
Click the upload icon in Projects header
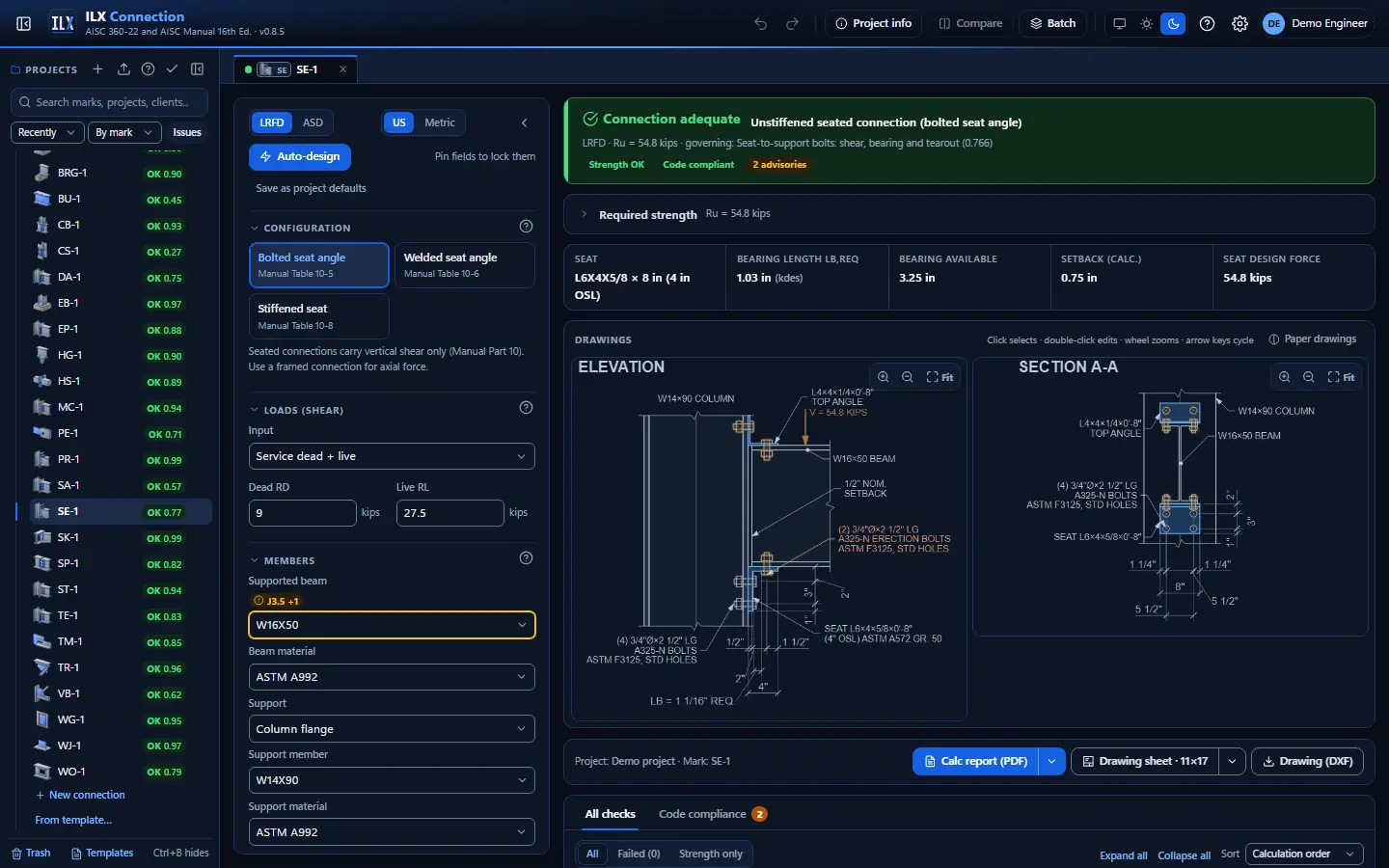(123, 69)
